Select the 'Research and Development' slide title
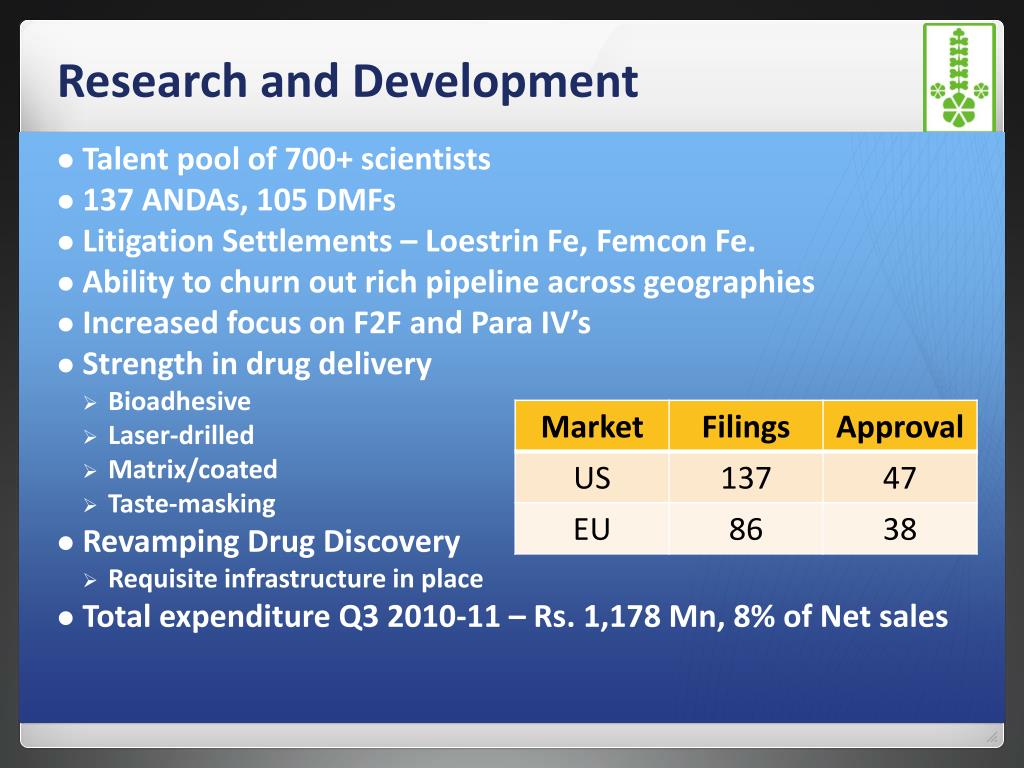The image size is (1024, 768). [348, 82]
